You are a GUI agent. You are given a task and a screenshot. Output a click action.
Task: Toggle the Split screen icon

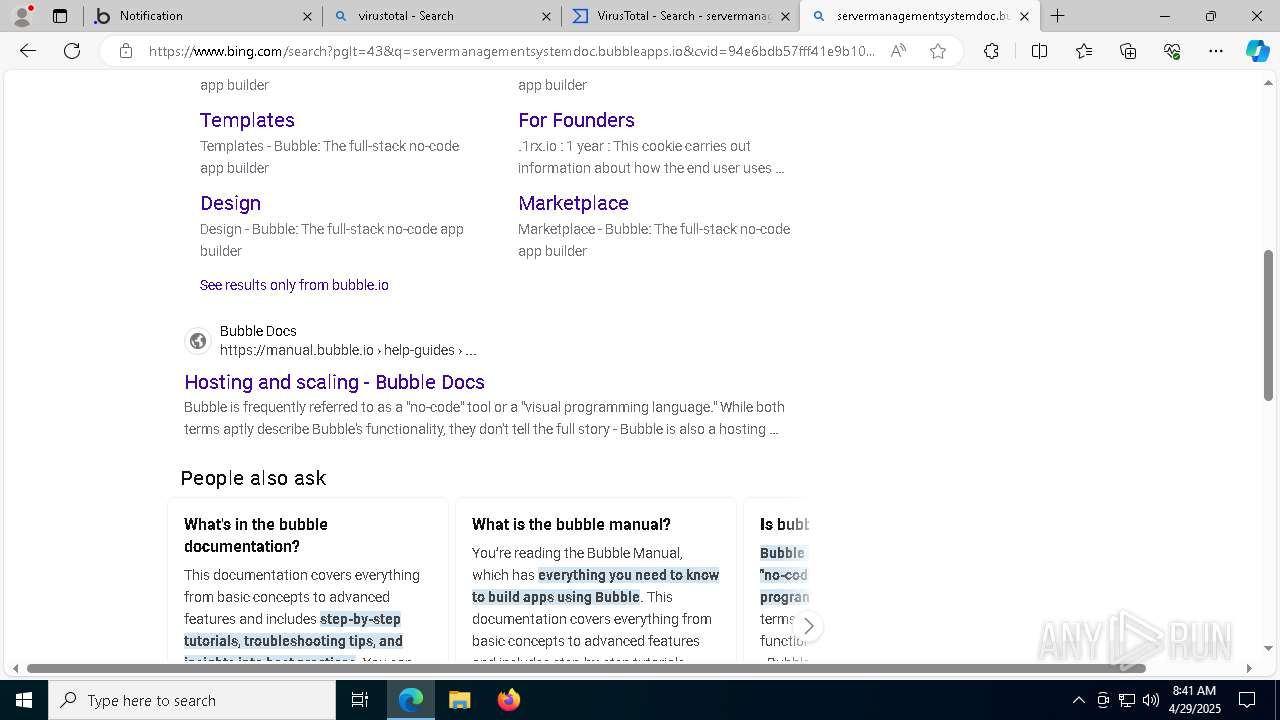coord(1039,51)
